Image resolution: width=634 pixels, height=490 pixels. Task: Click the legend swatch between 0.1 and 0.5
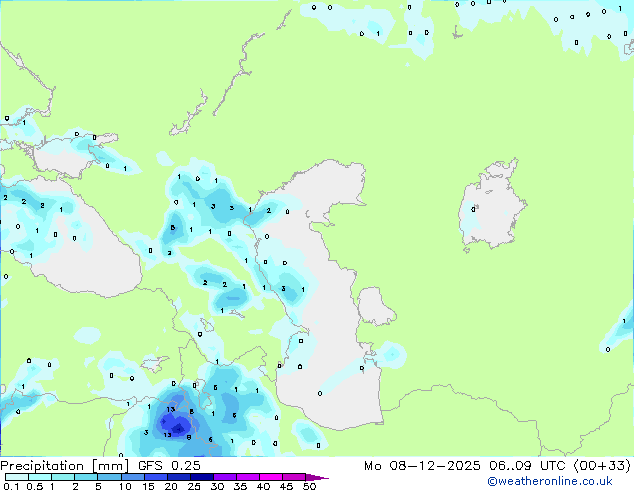tap(17, 477)
